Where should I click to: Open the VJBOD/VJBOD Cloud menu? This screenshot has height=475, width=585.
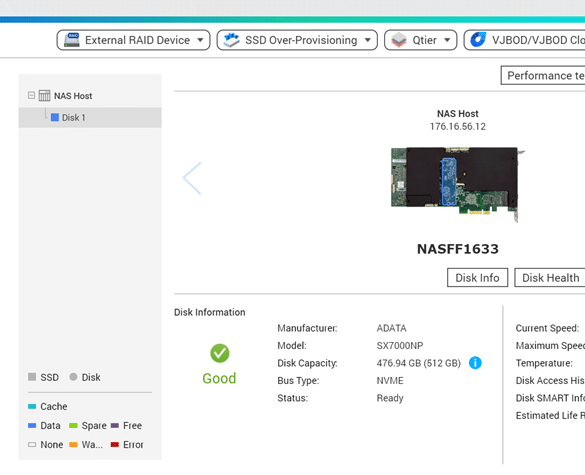pyautogui.click(x=525, y=40)
